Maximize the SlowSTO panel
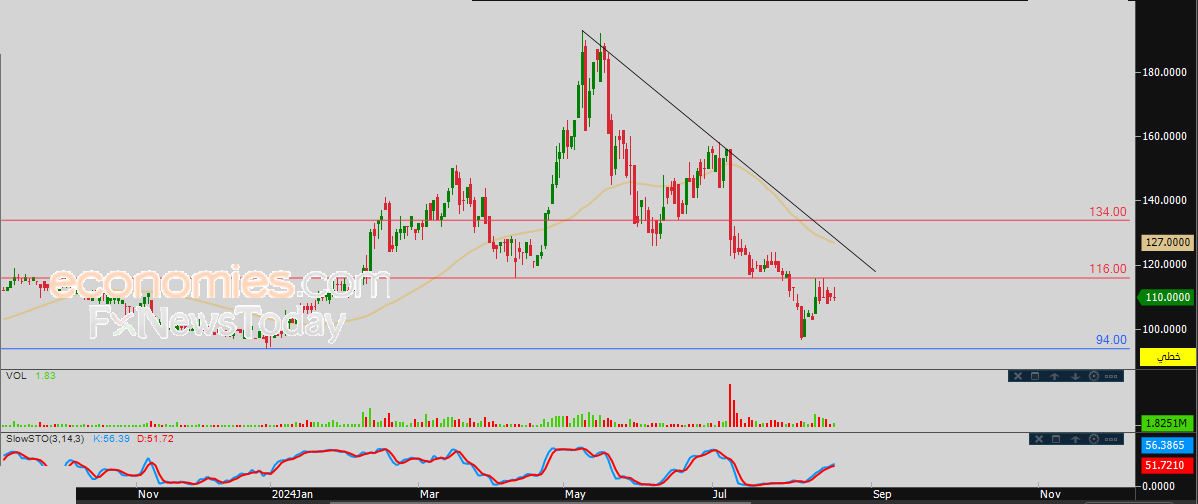 (1056, 439)
